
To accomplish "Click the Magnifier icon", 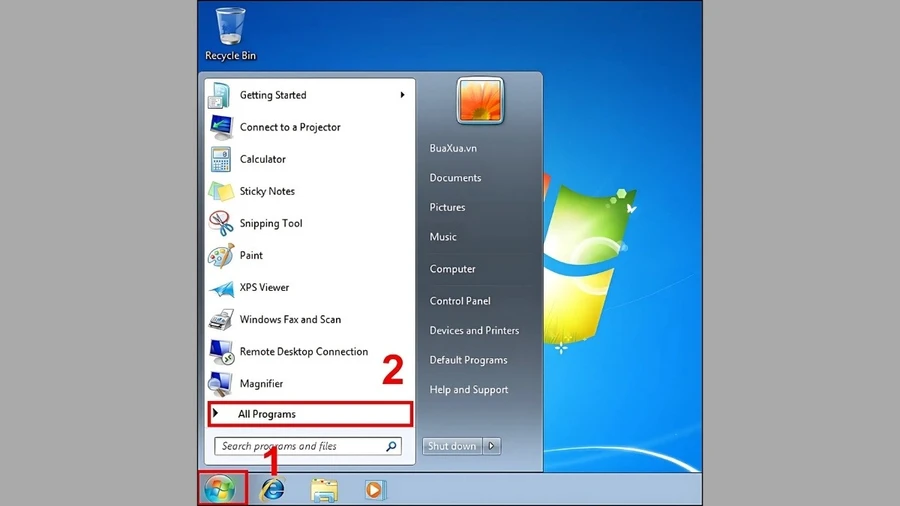I will point(220,384).
